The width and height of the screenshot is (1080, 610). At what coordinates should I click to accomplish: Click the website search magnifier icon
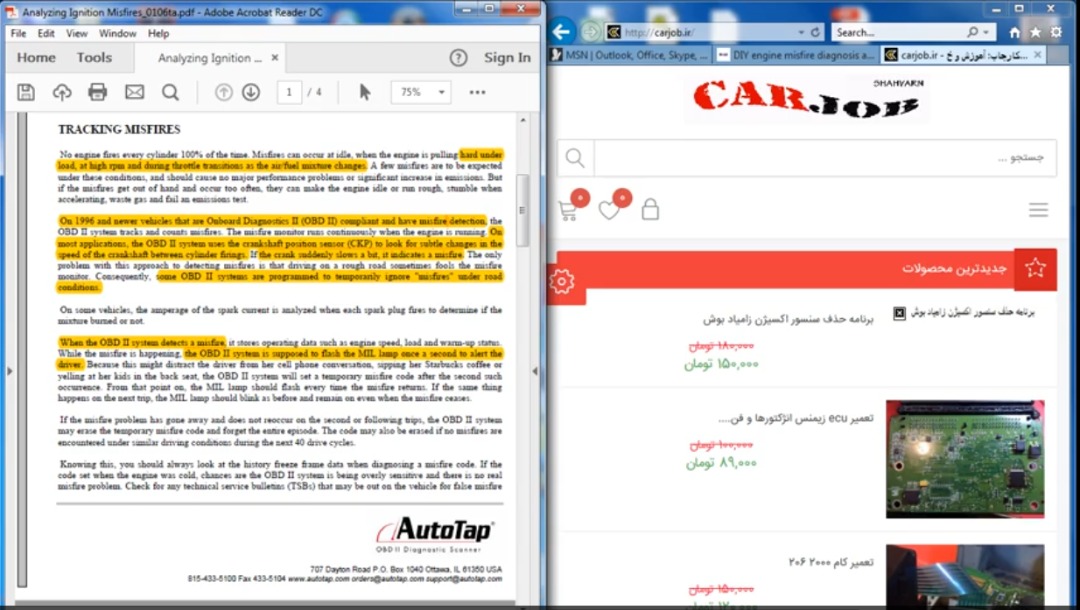coord(575,158)
